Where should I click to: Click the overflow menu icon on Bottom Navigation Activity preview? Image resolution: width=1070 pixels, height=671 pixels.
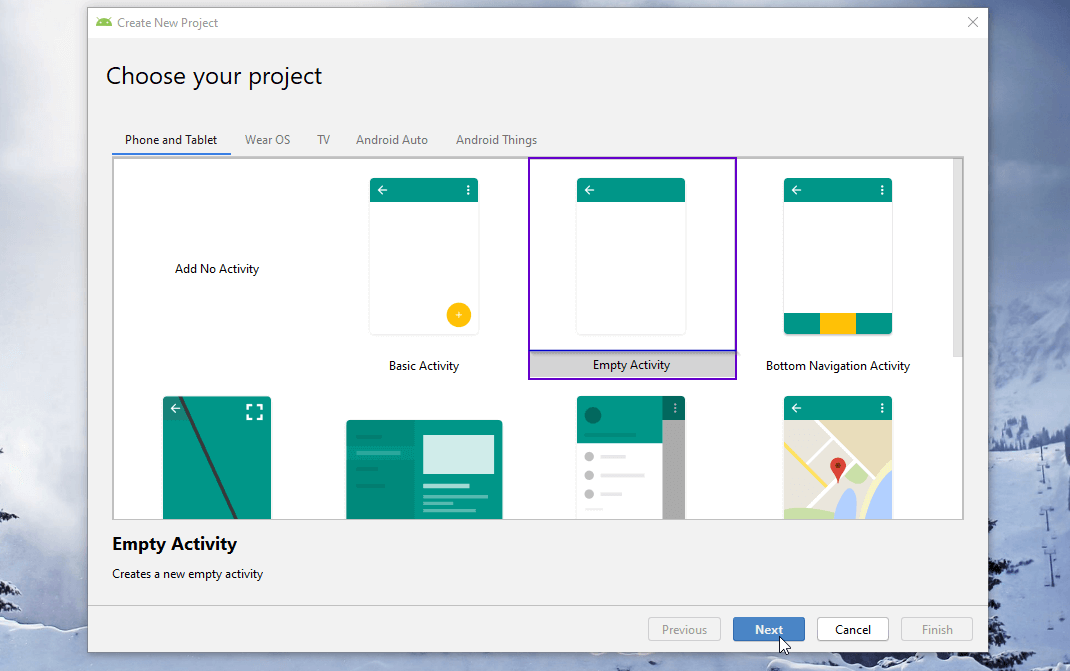(x=881, y=189)
